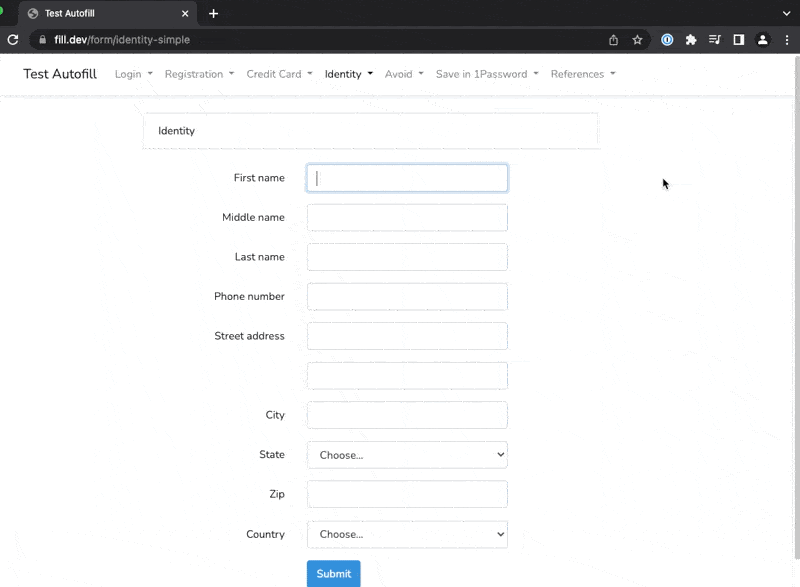
Task: Bookmark this page with the star icon
Action: point(637,40)
